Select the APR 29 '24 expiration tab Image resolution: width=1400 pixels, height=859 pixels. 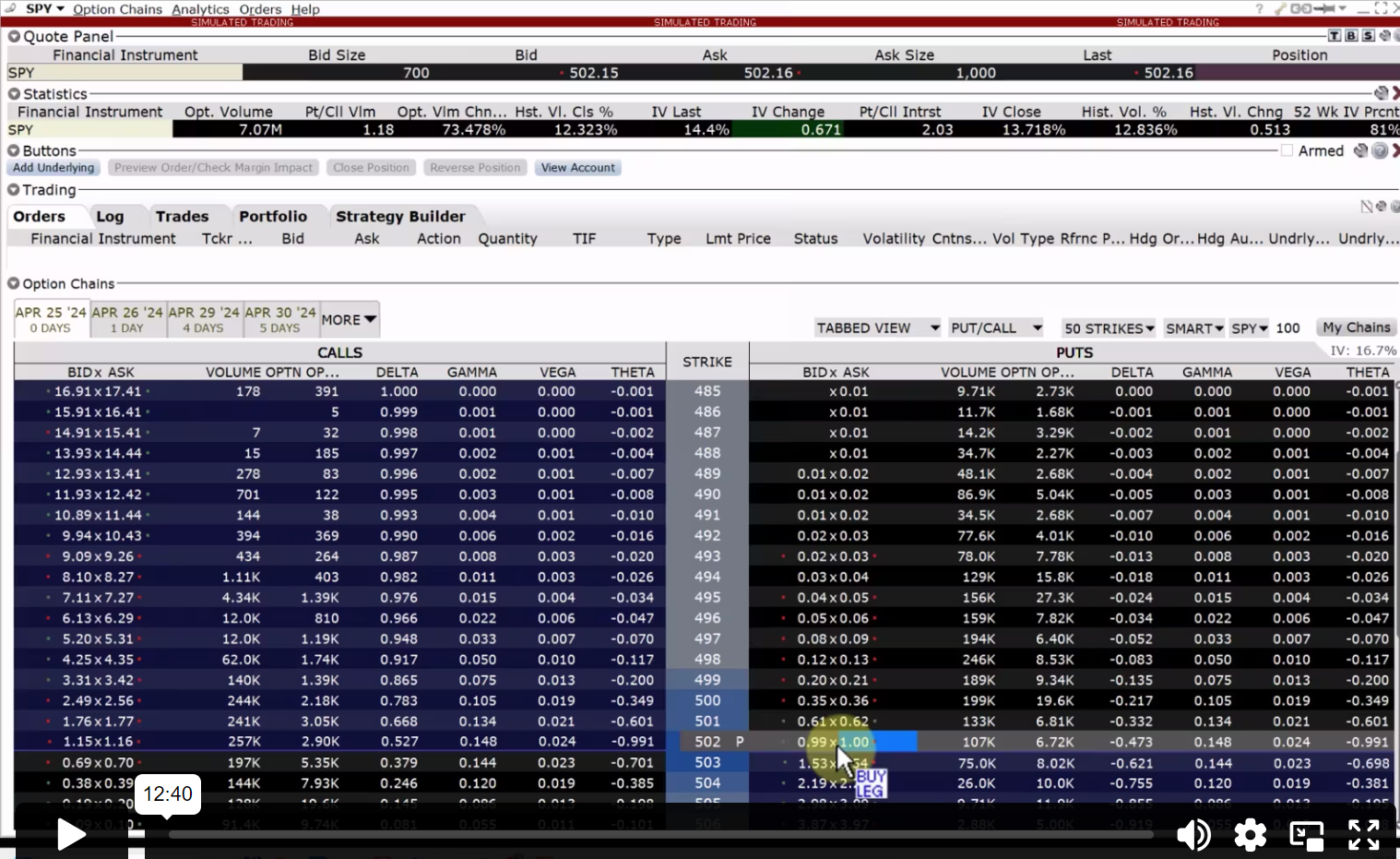pyautogui.click(x=204, y=319)
